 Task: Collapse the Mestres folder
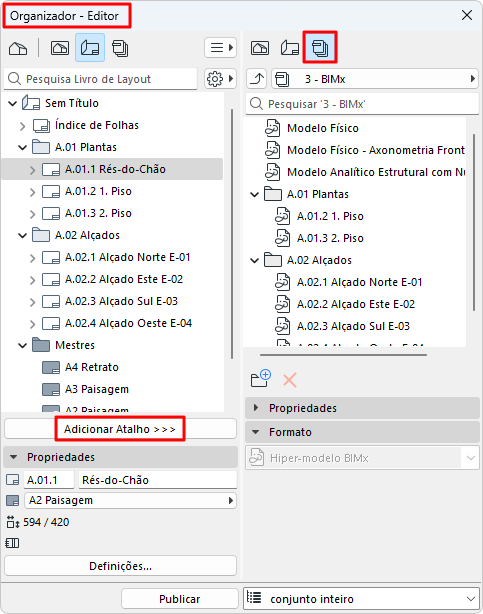click(x=23, y=345)
